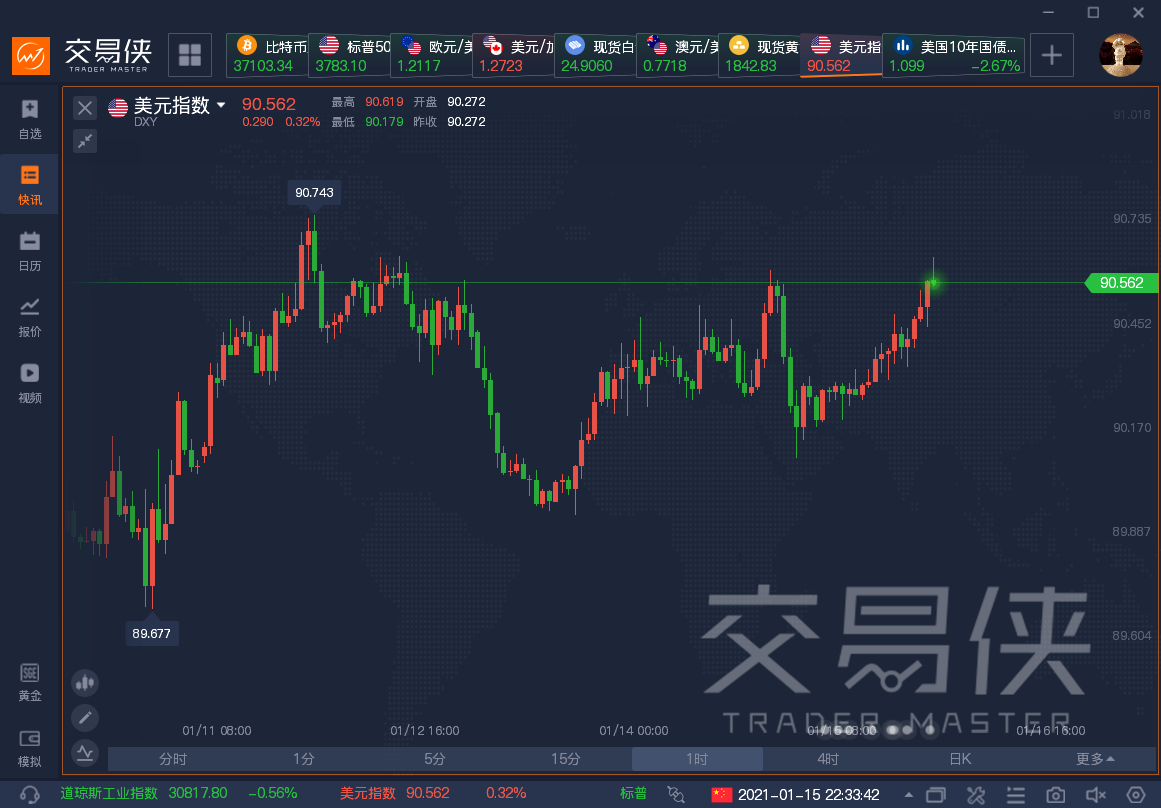
Task: Select the pencil drawing tool
Action: [85, 718]
